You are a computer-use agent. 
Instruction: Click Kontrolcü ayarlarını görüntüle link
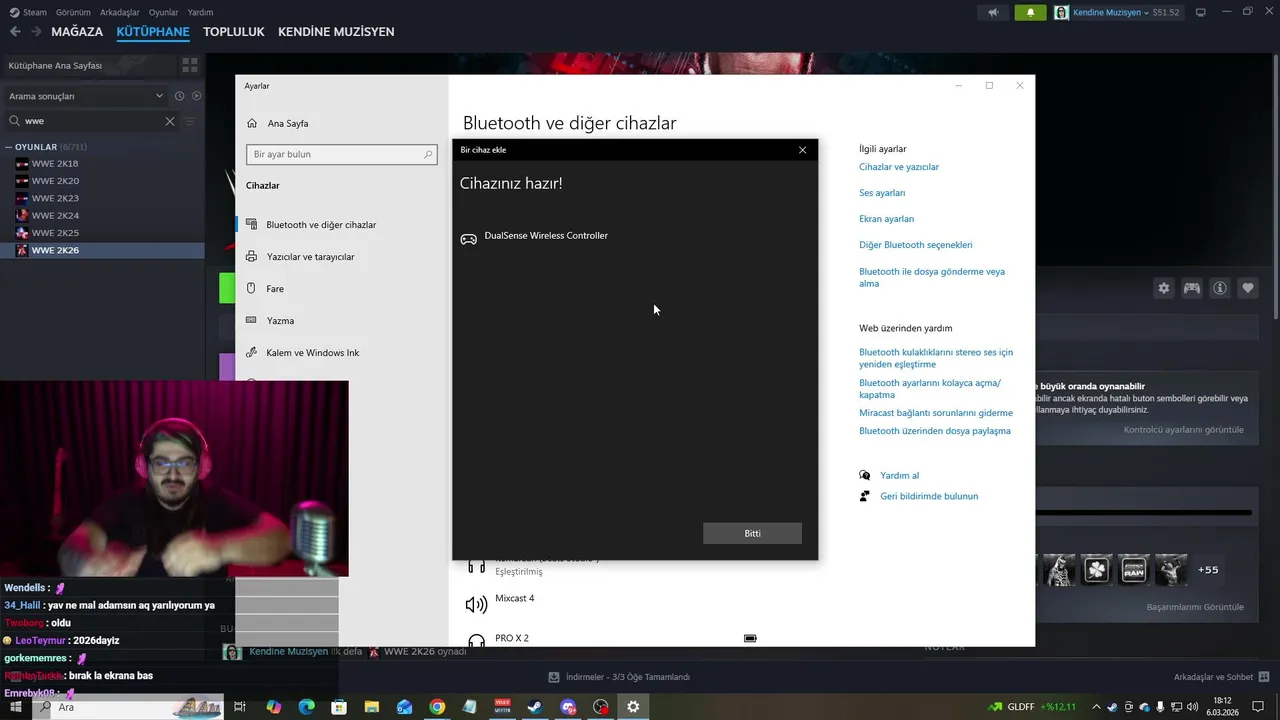coord(1184,430)
